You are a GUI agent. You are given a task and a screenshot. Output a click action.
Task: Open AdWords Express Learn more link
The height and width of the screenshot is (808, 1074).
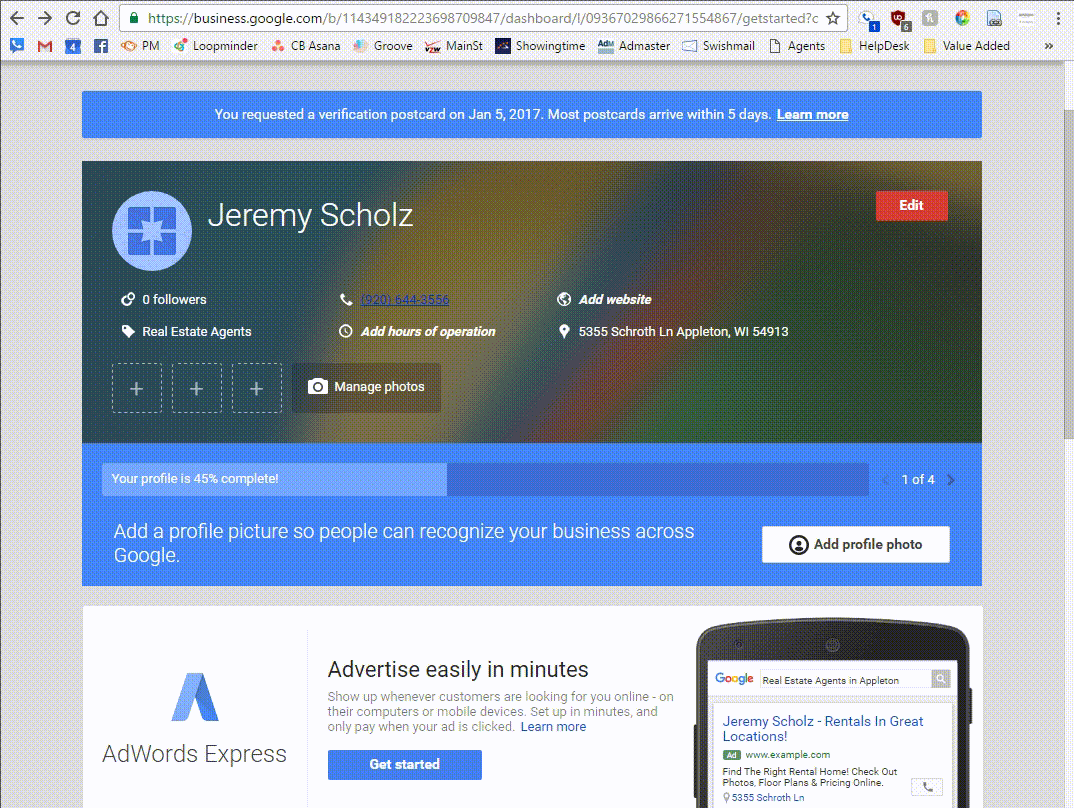553,727
